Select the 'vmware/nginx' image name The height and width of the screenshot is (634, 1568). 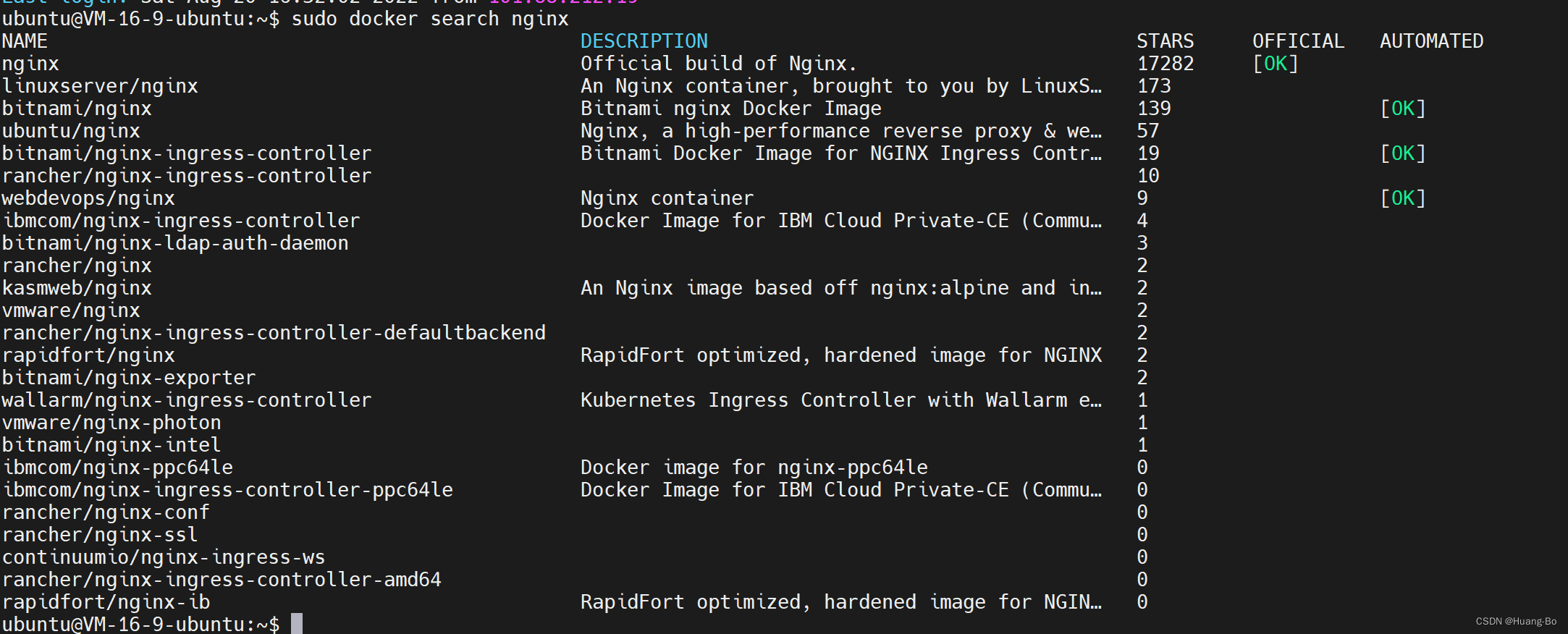click(x=71, y=310)
